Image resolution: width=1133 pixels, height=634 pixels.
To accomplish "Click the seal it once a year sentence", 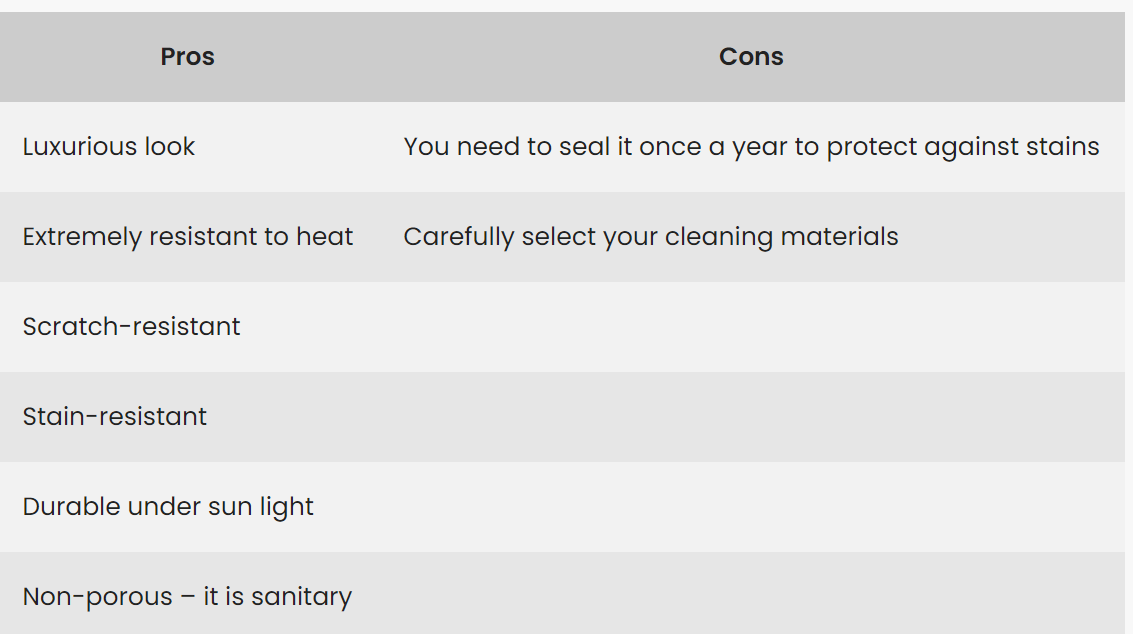I will pyautogui.click(x=751, y=147).
